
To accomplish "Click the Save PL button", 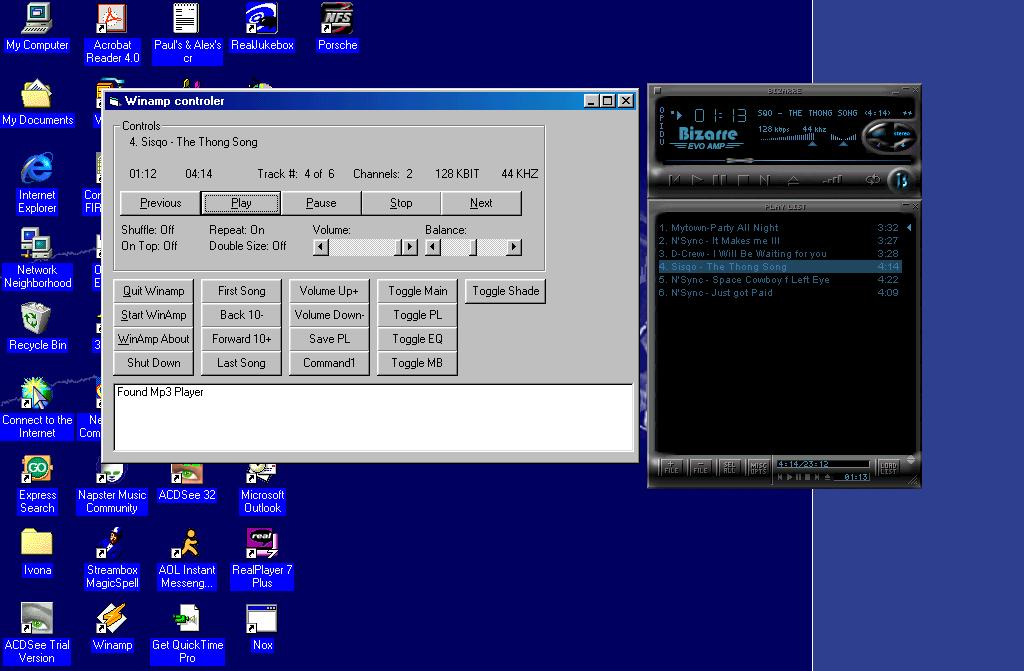I will [x=329, y=339].
